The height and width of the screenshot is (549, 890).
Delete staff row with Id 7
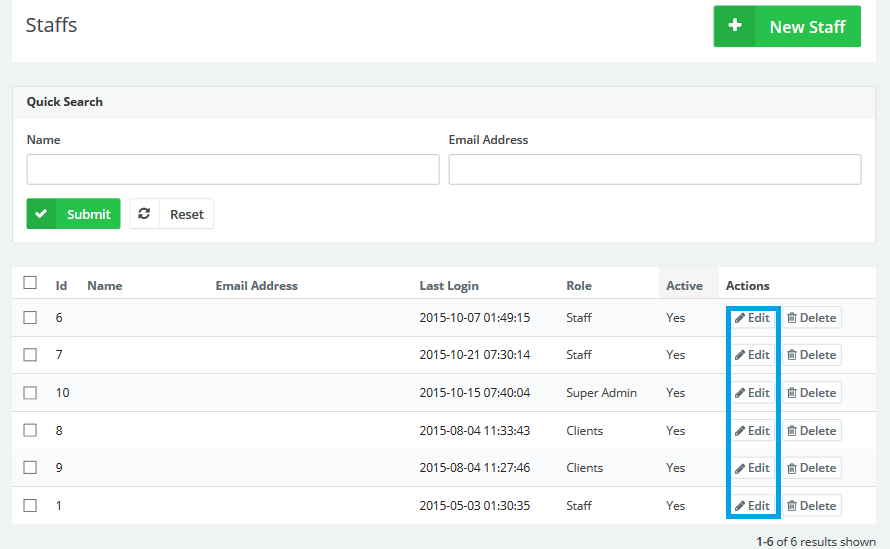click(811, 355)
